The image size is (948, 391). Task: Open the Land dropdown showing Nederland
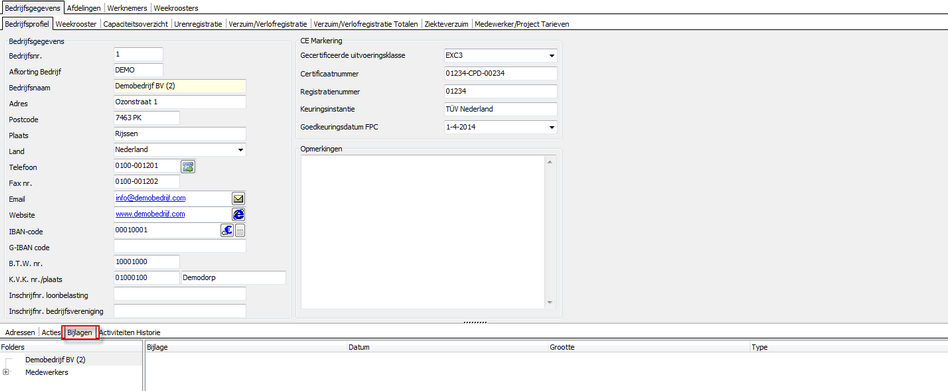coord(241,149)
